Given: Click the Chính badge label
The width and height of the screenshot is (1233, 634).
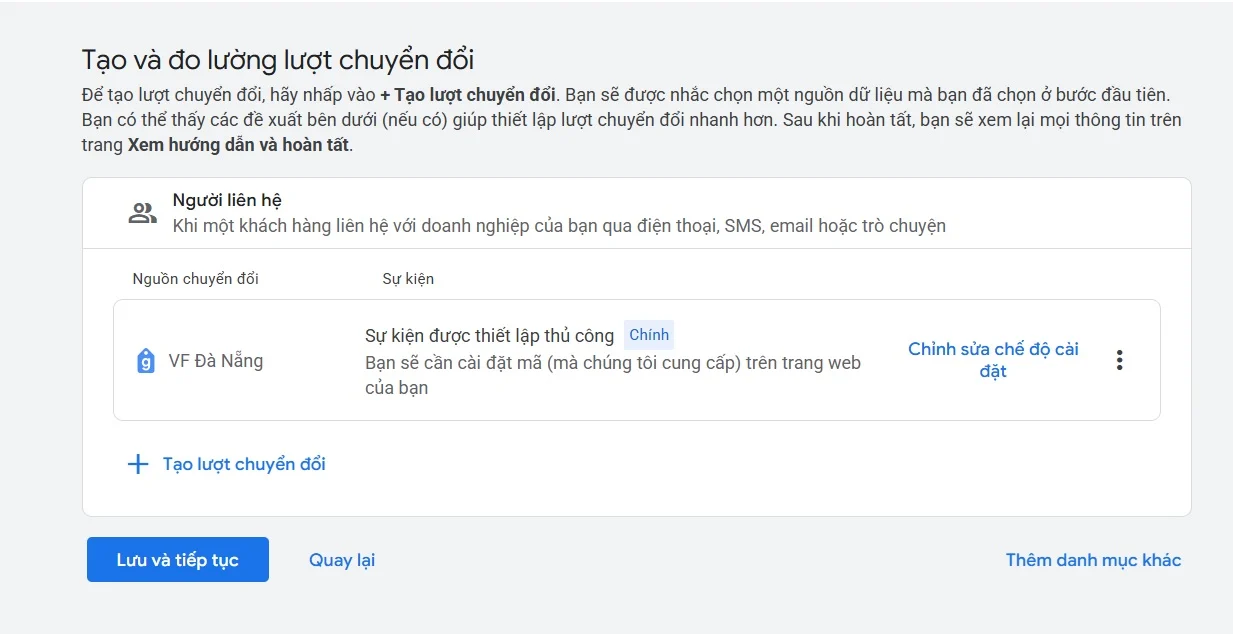Looking at the screenshot, I should point(649,335).
